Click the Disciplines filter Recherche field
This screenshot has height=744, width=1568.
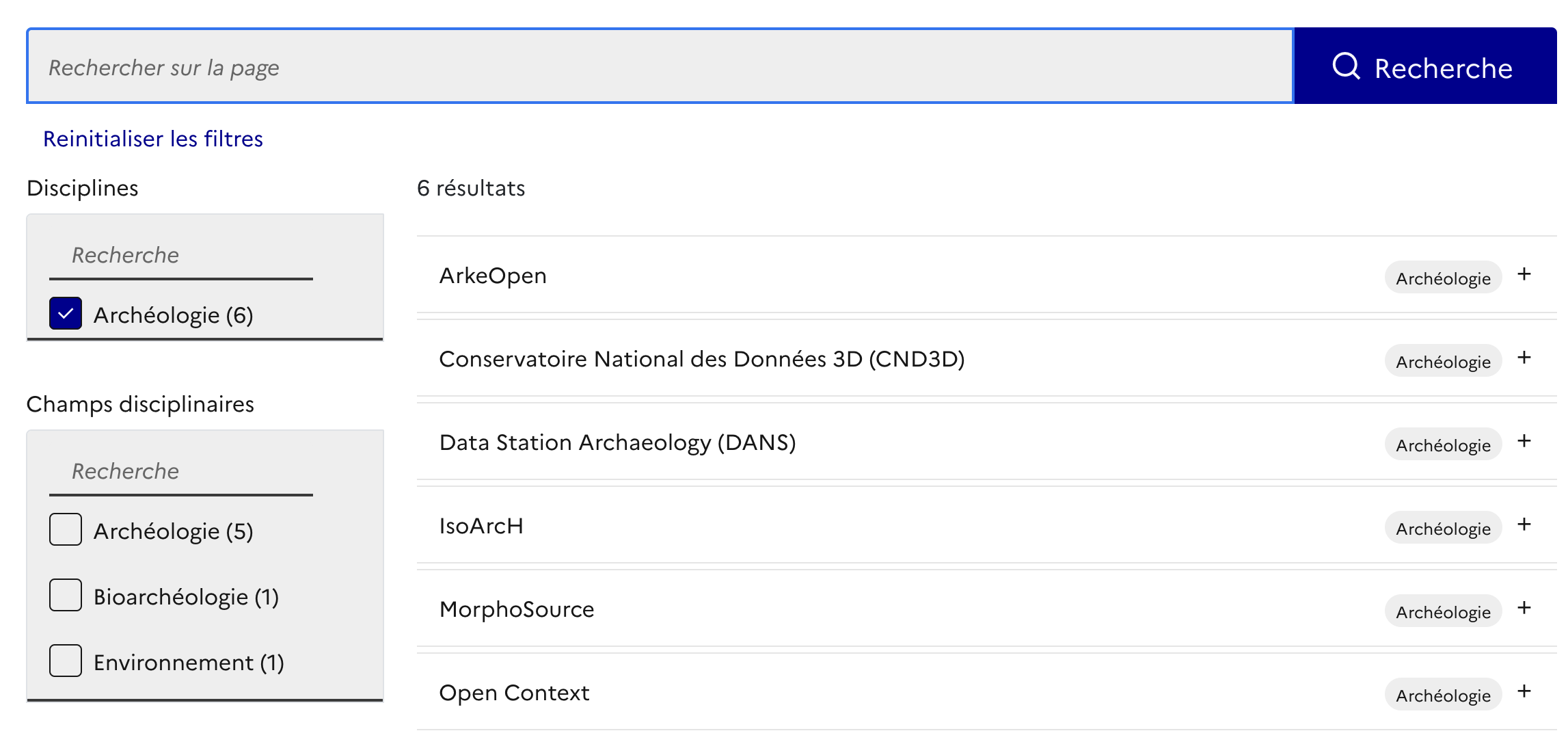(x=181, y=256)
